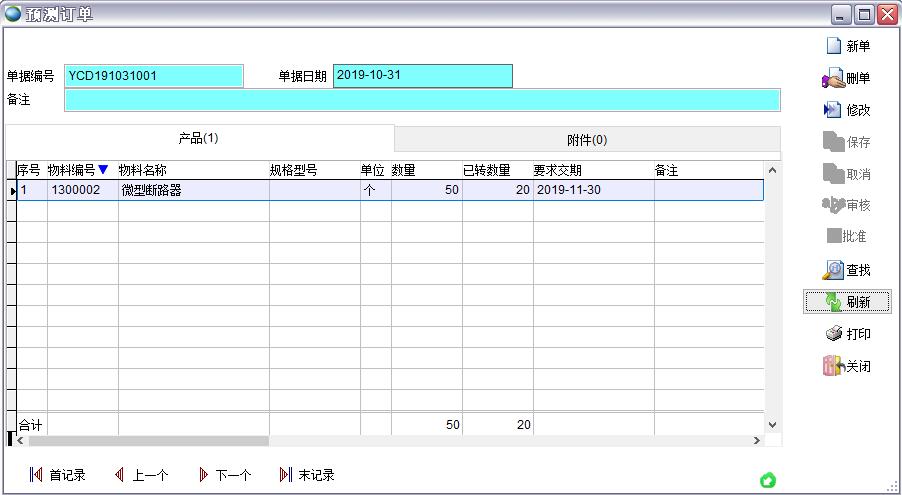Click the 备注 remarks input field
Viewport: 902px width, 495px height.
click(x=421, y=100)
